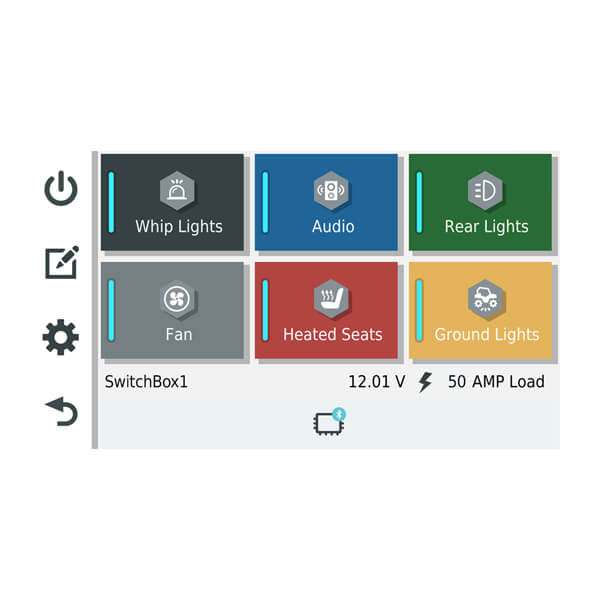Select the Bluetooth controller chip icon
Image resolution: width=600 pixels, height=600 pixels.
coord(329,422)
